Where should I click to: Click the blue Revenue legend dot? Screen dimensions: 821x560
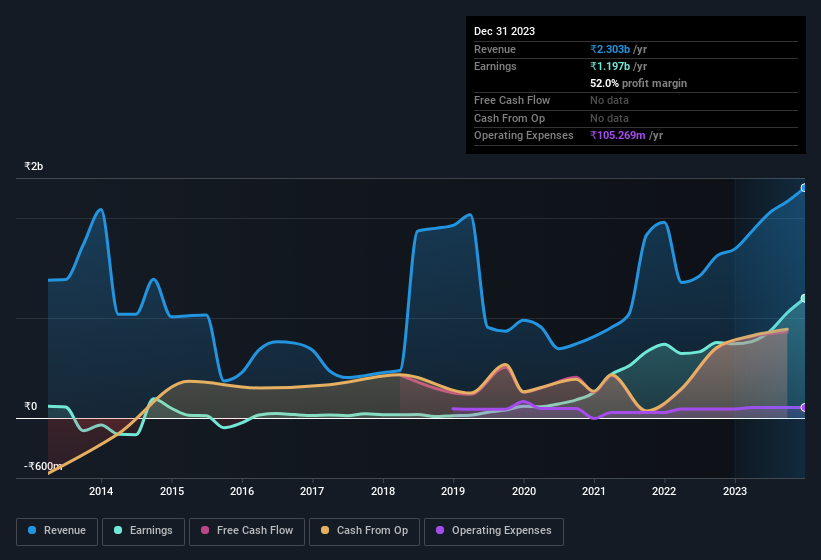(33, 531)
